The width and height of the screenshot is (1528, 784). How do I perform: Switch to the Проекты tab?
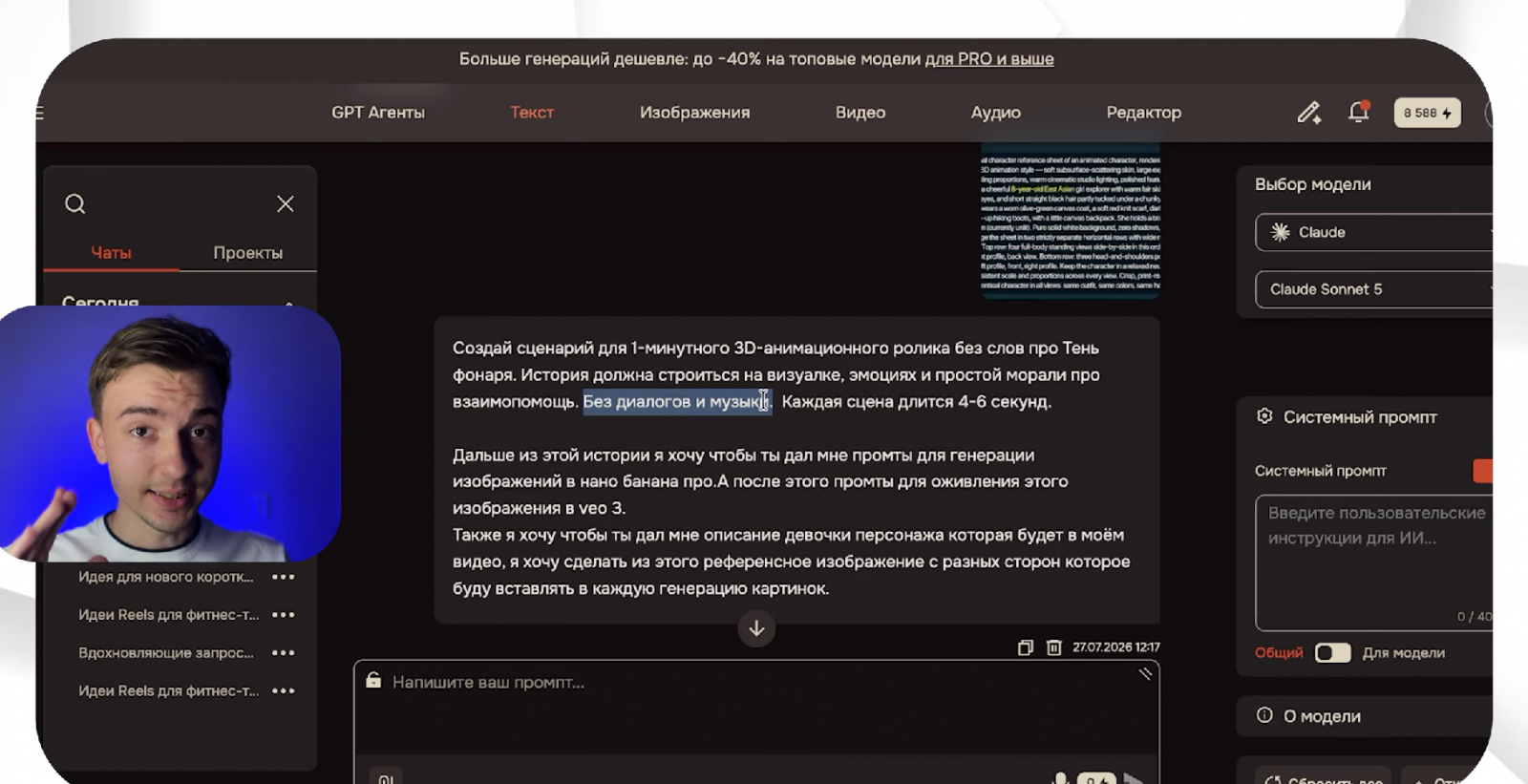248,253
